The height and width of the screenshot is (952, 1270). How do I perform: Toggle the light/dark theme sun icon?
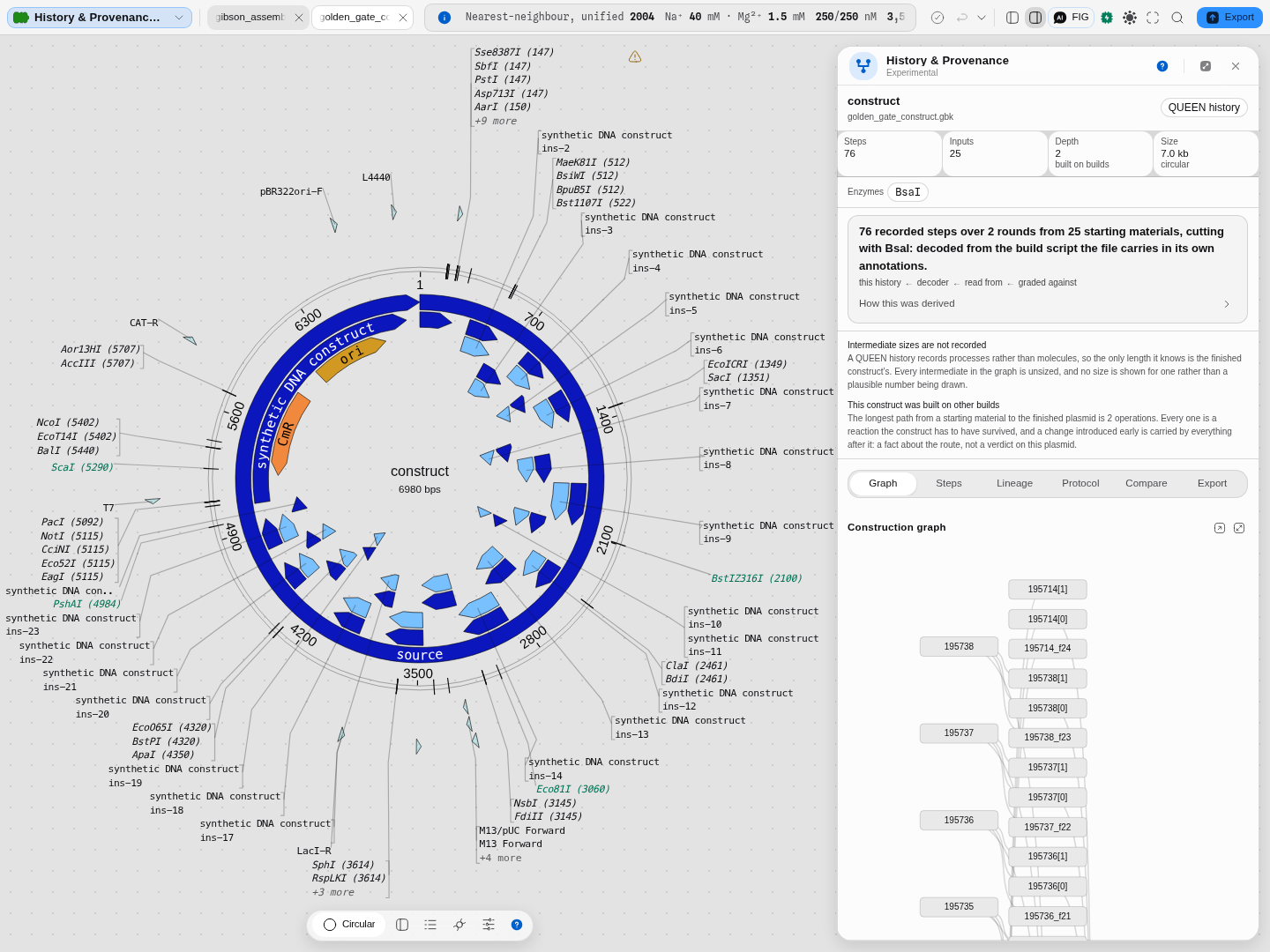pos(1130,18)
